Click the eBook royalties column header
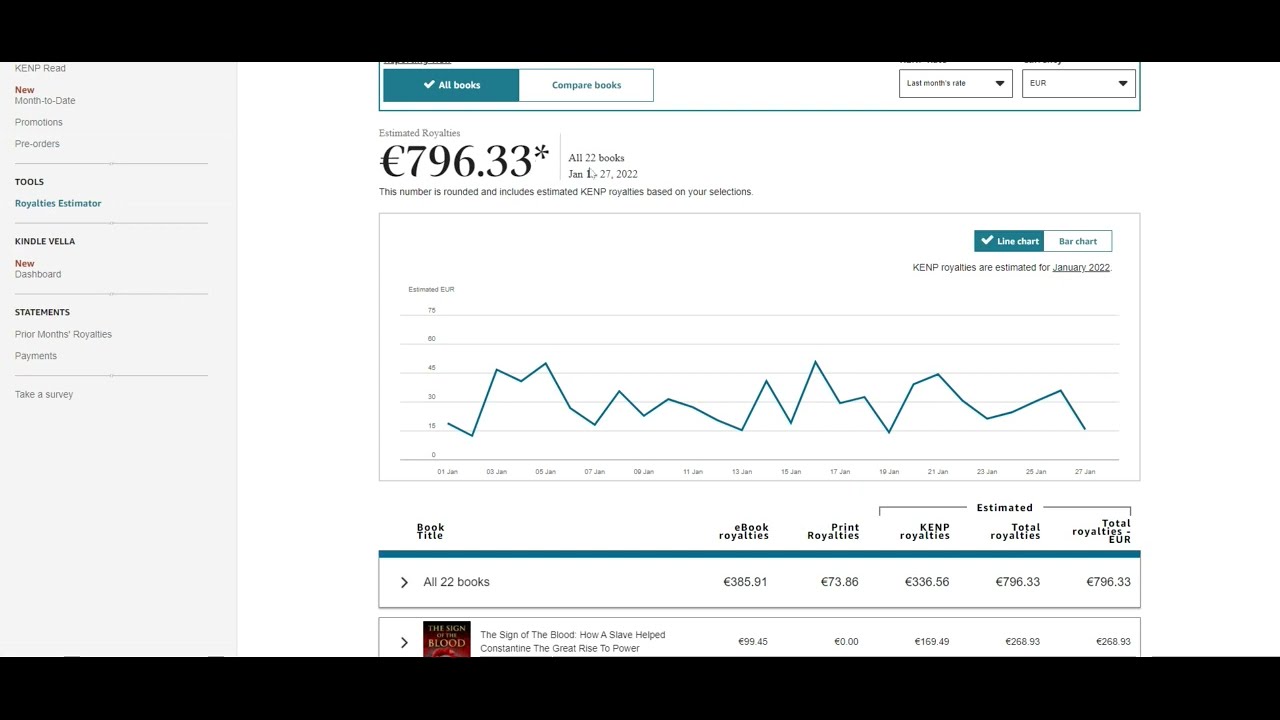 point(744,531)
